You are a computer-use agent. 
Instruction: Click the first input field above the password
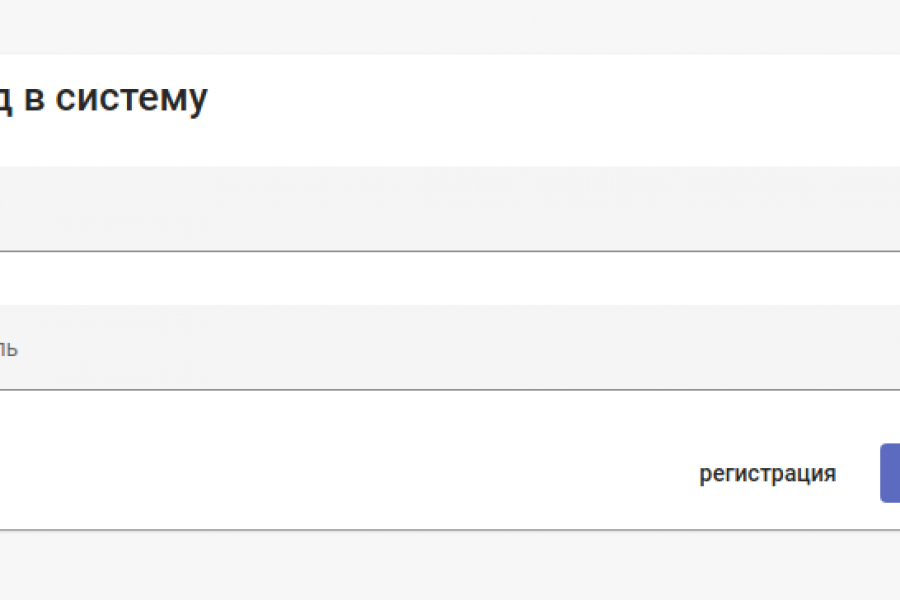pyautogui.click(x=450, y=210)
